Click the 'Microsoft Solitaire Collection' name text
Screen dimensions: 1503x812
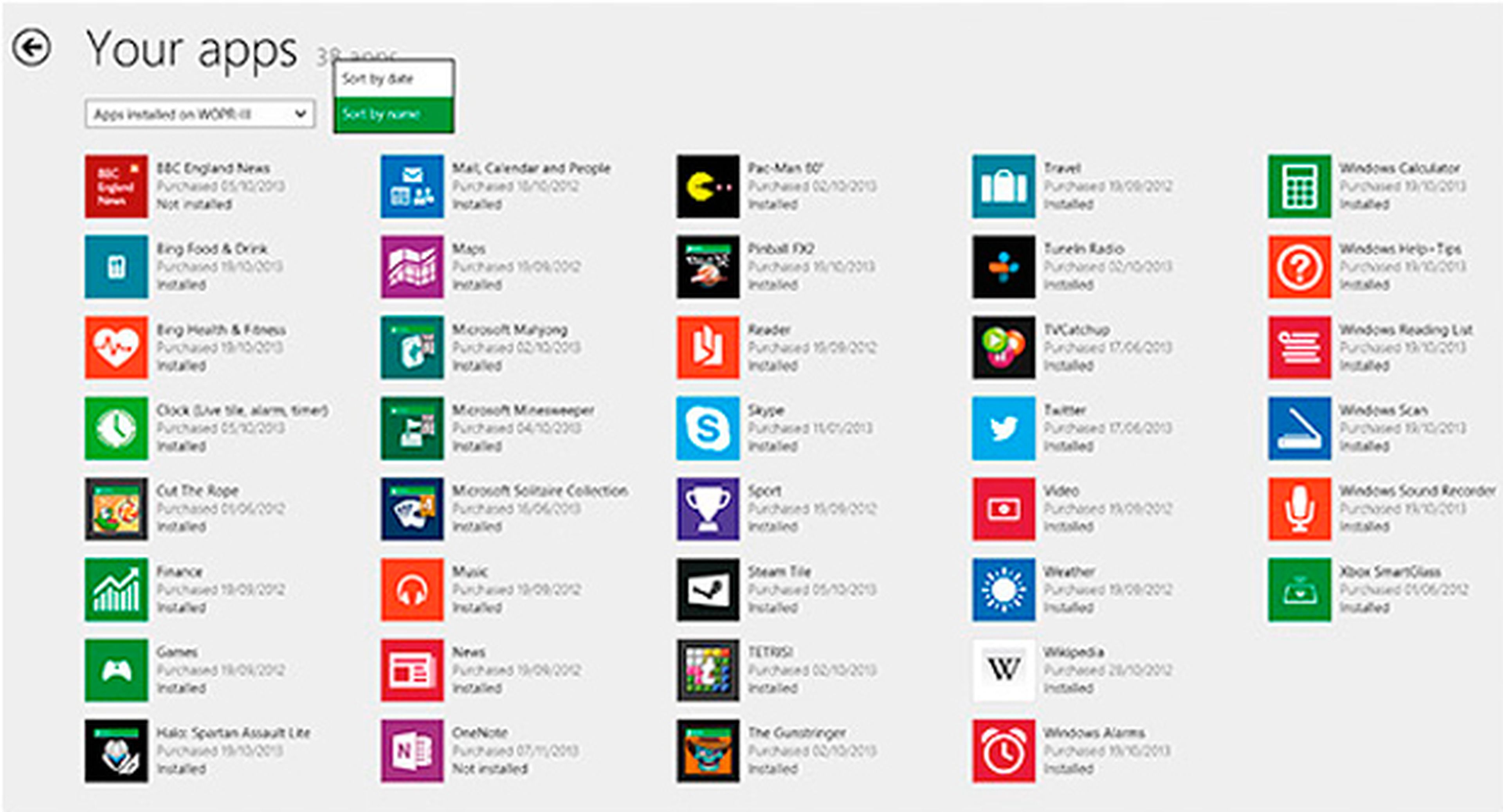tap(540, 491)
